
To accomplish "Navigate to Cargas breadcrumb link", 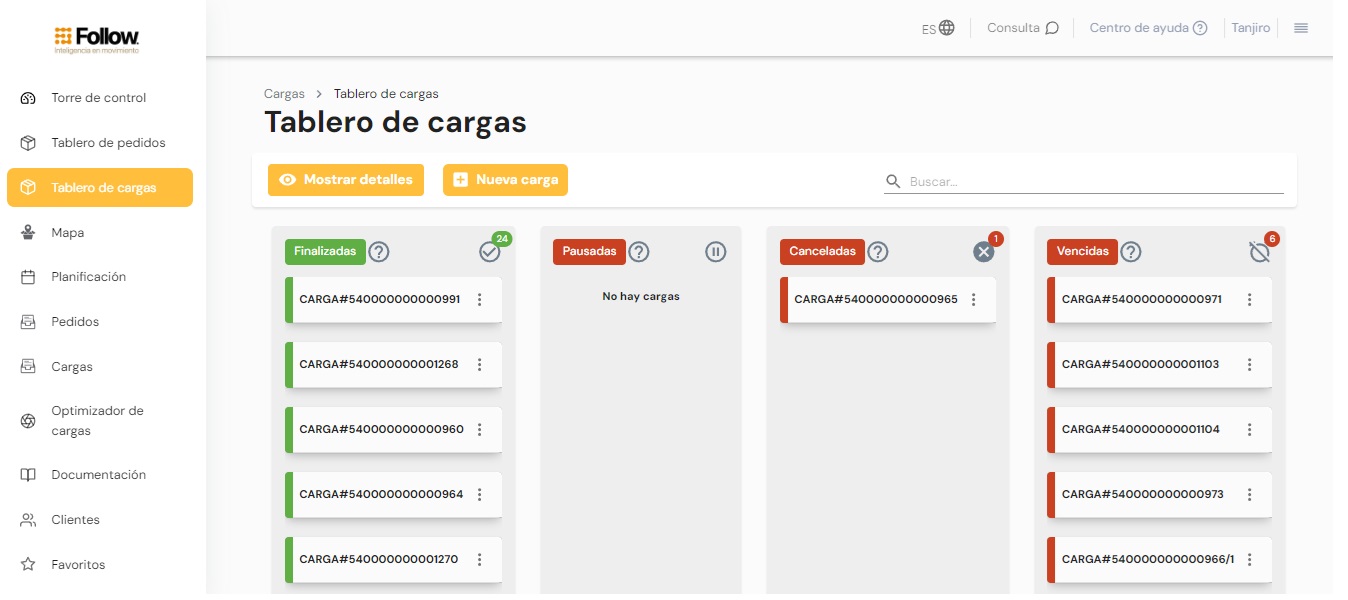I will 284,94.
